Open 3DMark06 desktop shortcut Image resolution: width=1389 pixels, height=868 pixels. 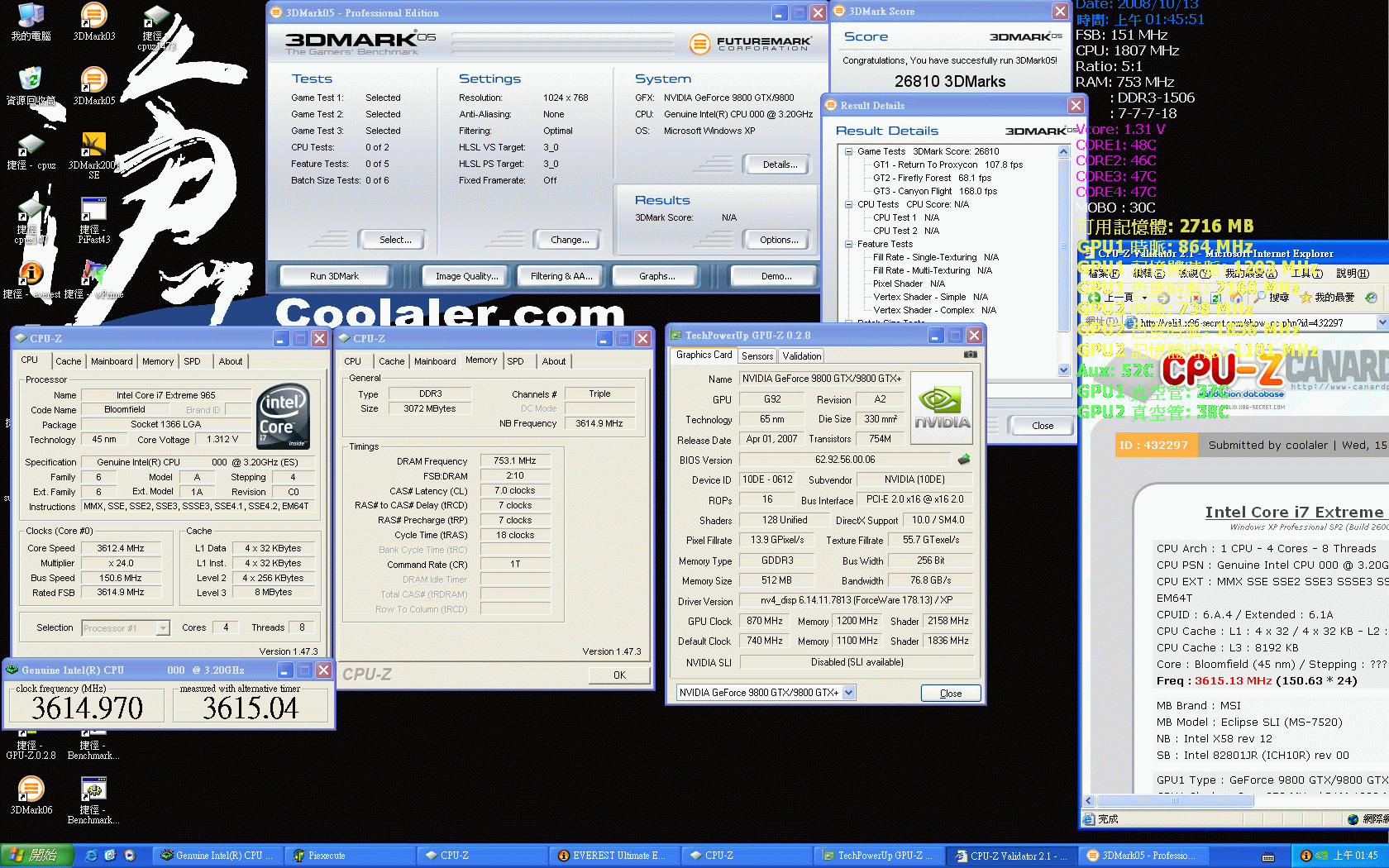31,795
